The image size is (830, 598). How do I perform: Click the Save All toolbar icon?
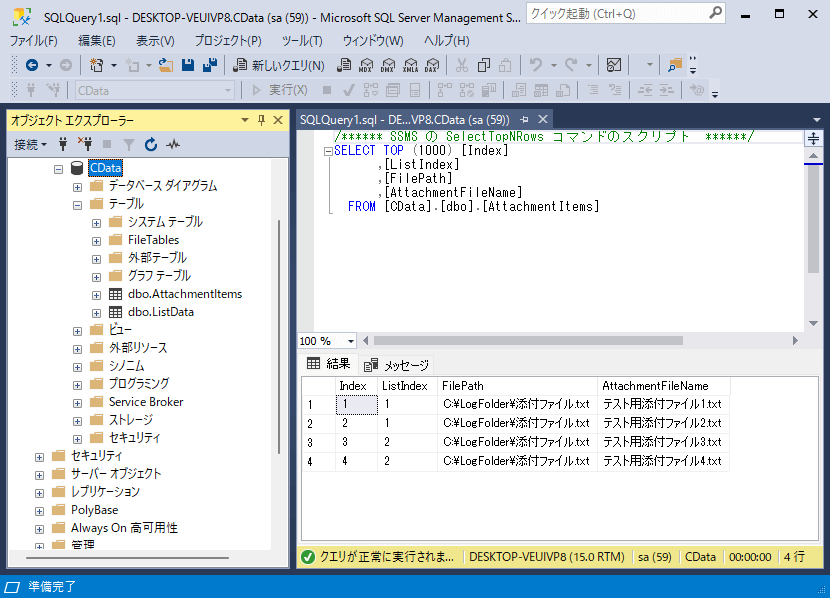click(209, 65)
